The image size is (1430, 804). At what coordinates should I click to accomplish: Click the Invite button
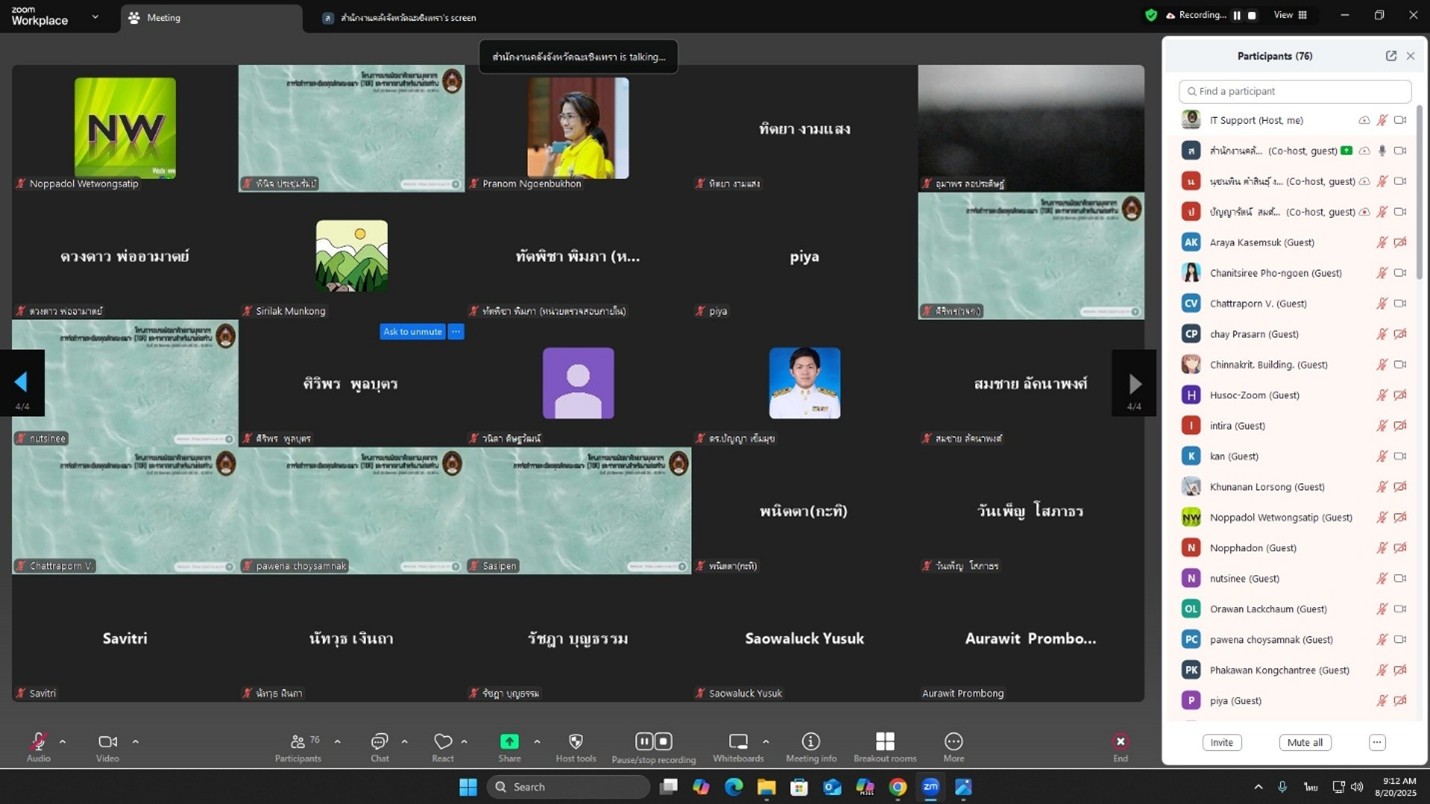coord(1221,742)
